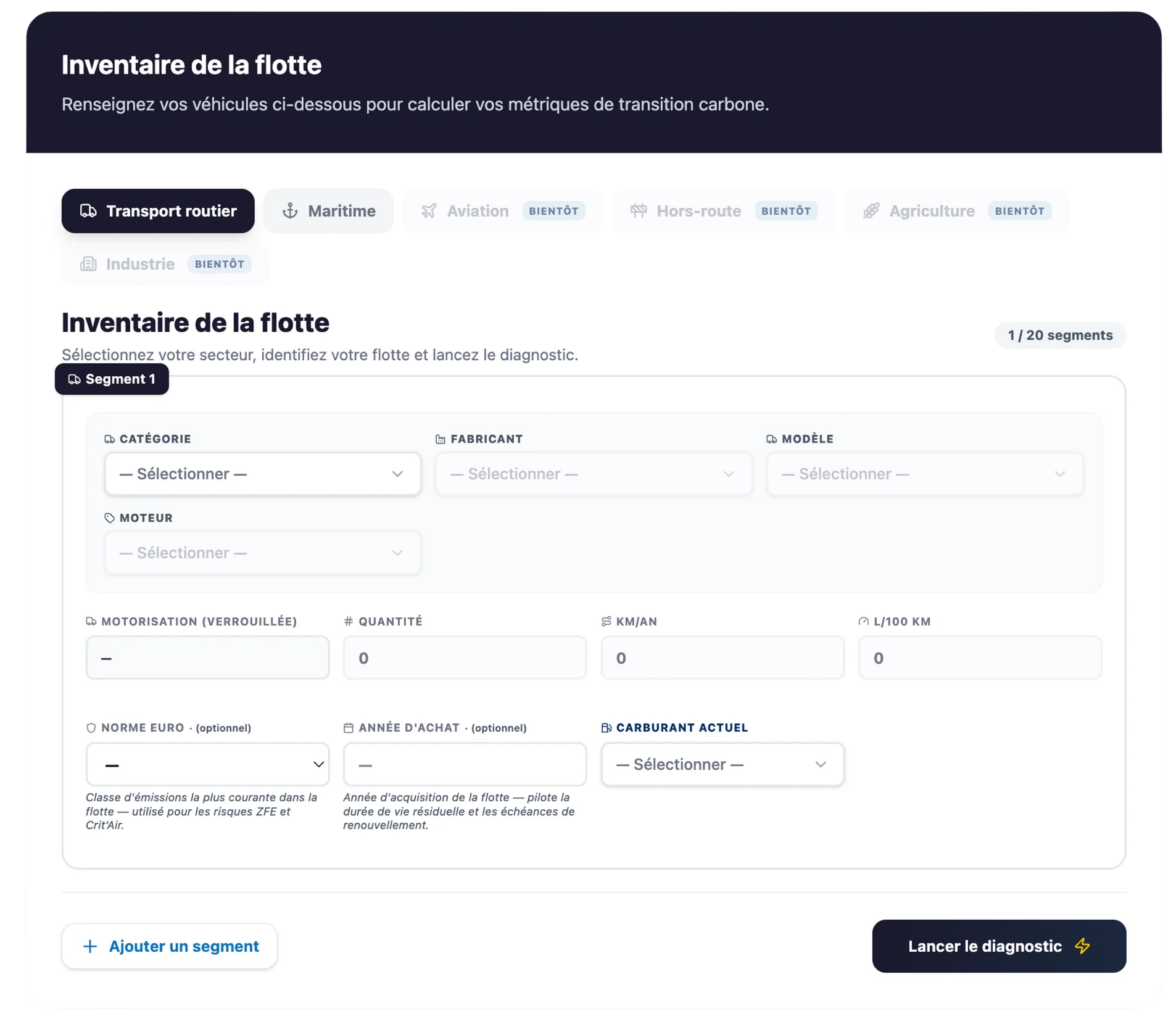Screen dimensions: 1176x1019
Task: Click Lancer le diagnostic button
Action: 999,946
